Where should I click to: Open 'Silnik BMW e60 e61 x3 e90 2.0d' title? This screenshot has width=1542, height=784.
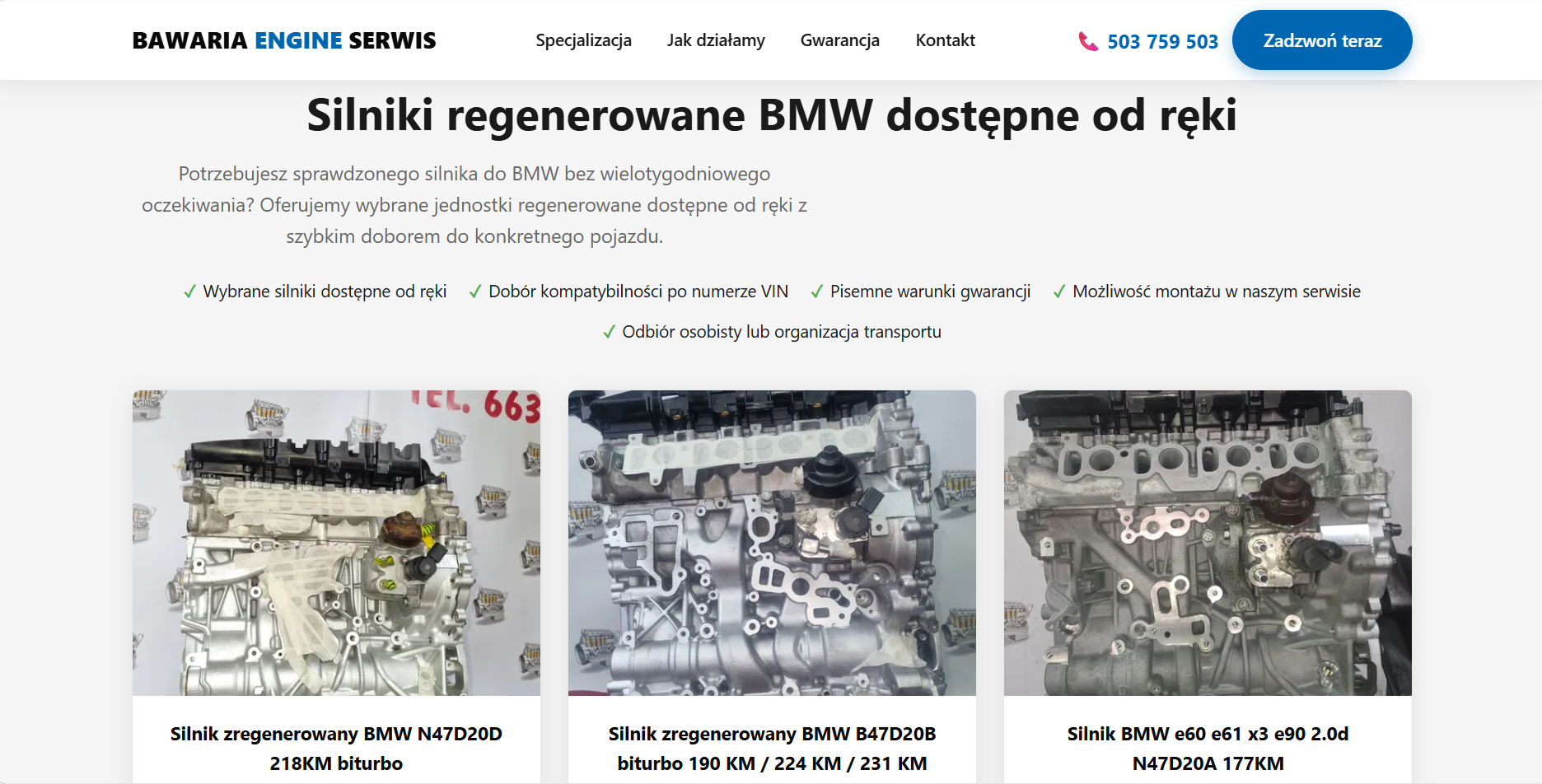1208,749
